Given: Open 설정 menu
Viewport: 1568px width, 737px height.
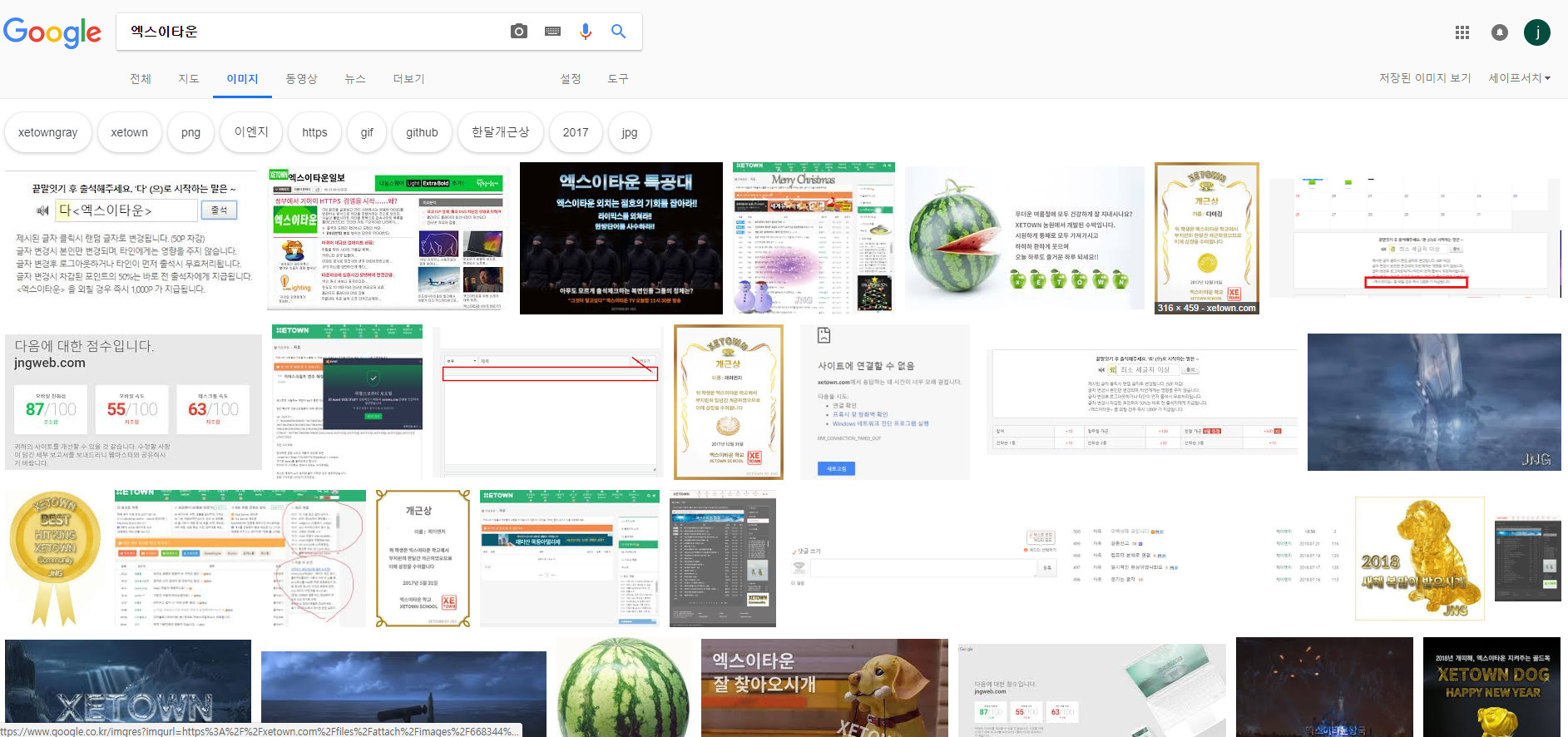Looking at the screenshot, I should coord(571,78).
